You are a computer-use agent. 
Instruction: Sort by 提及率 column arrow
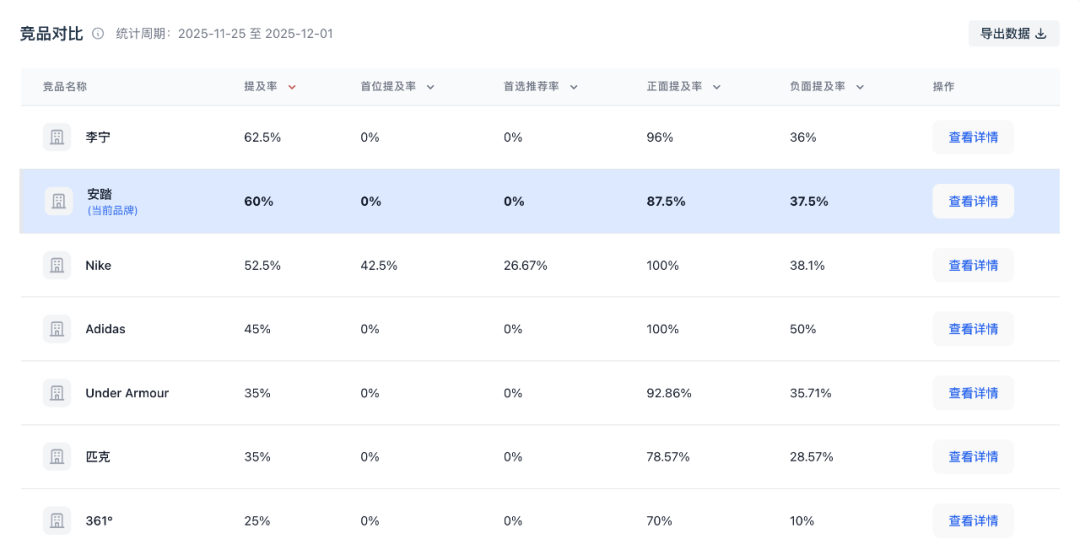coord(292,87)
